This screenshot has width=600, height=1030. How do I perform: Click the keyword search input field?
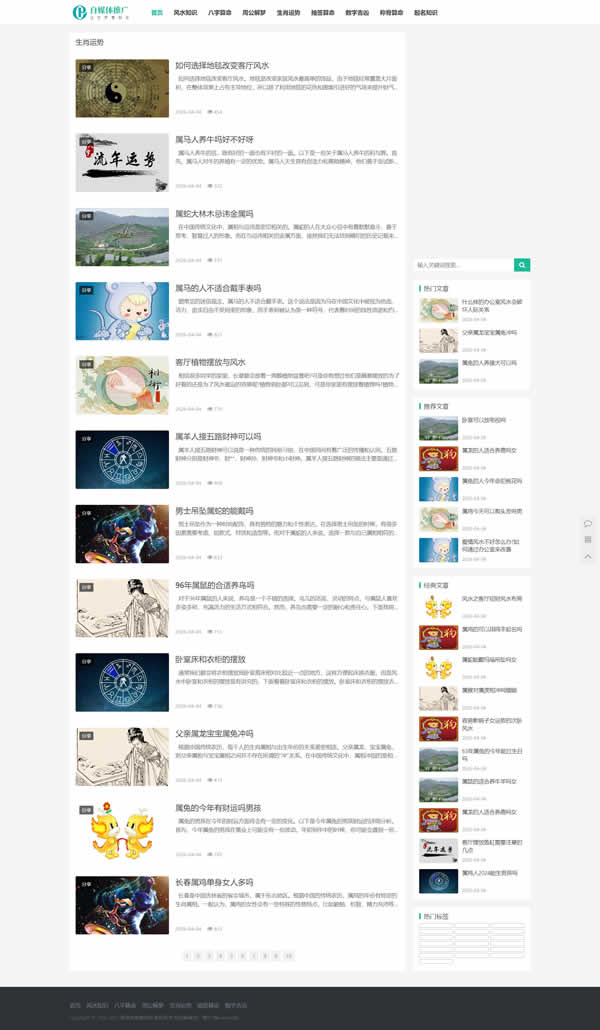point(464,265)
